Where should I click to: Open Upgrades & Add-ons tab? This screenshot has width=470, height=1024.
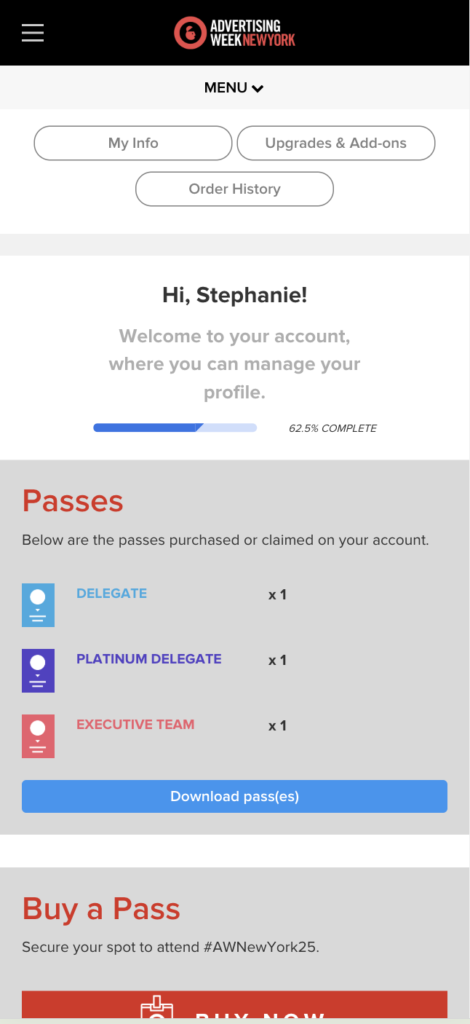[x=336, y=143]
